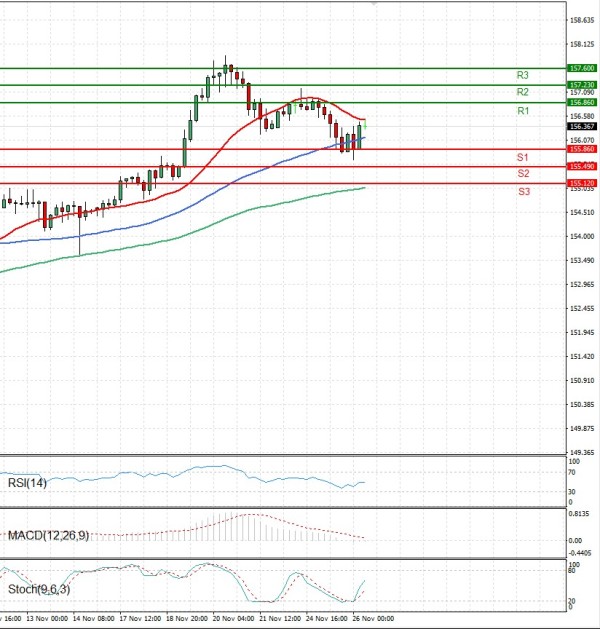Image resolution: width=600 pixels, height=629 pixels.
Task: Select the S1 support level label
Action: [522, 158]
